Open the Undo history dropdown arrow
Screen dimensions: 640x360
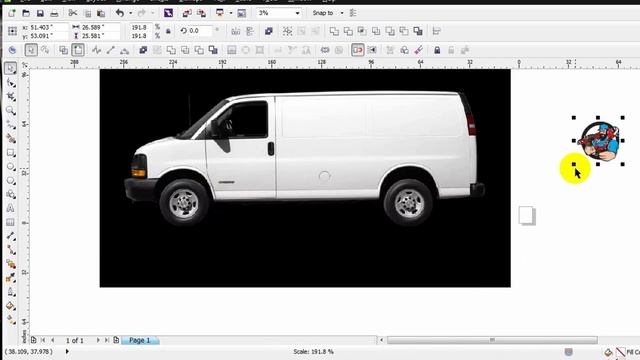coord(131,13)
